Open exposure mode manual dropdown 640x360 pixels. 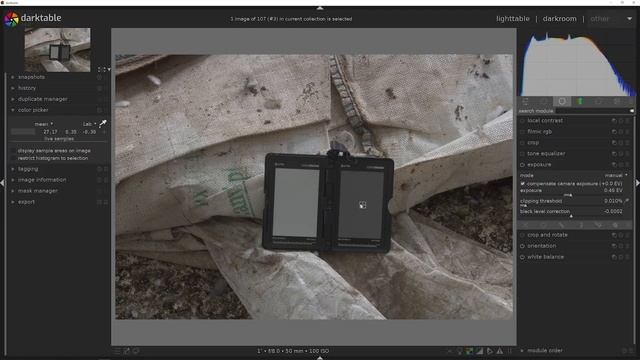point(616,176)
